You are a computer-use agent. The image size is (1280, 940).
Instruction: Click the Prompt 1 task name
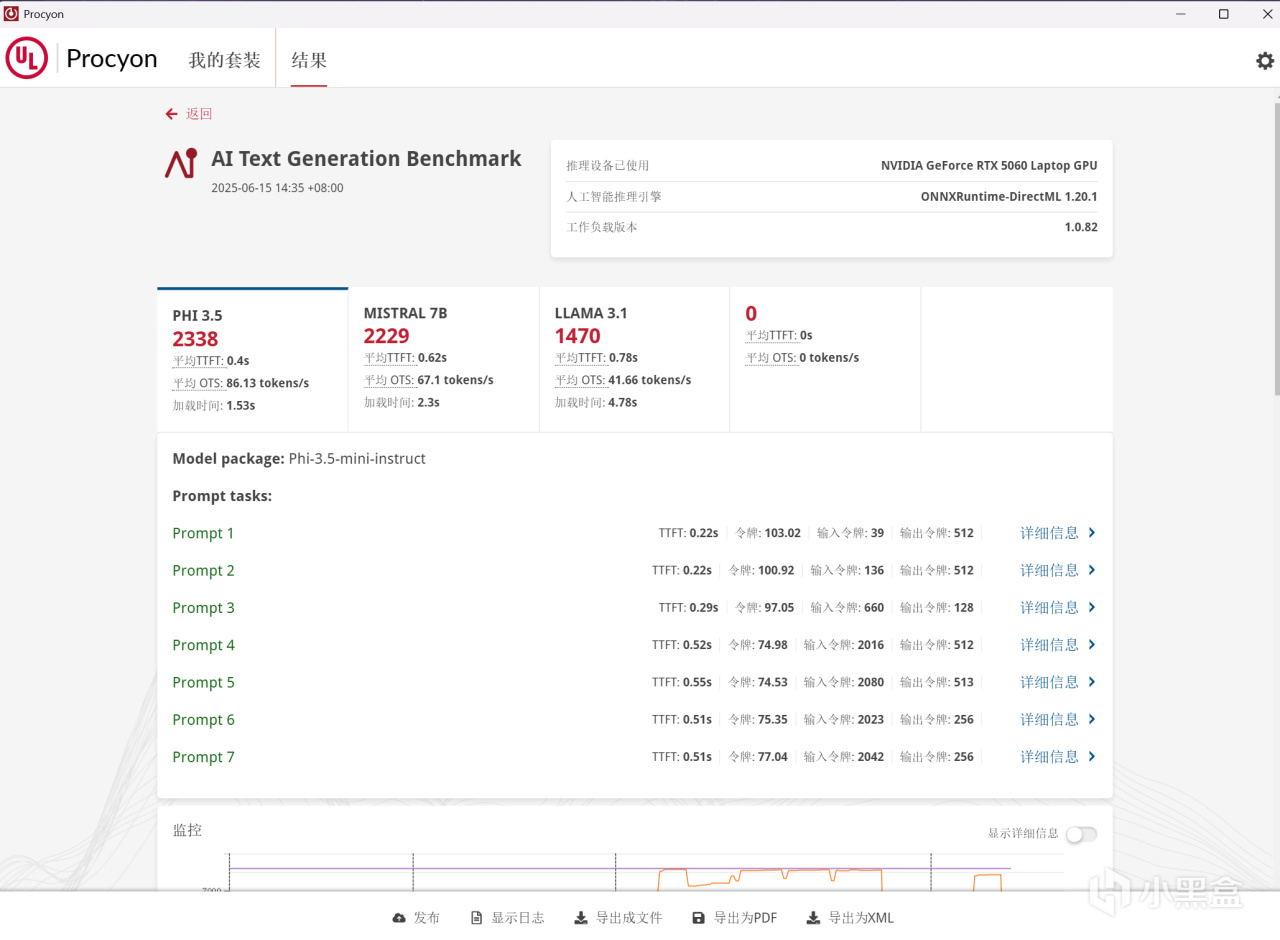pos(203,533)
